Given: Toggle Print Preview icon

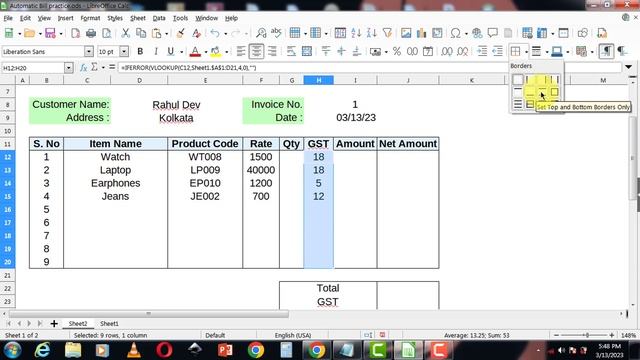Looking at the screenshot, I should (107, 33).
